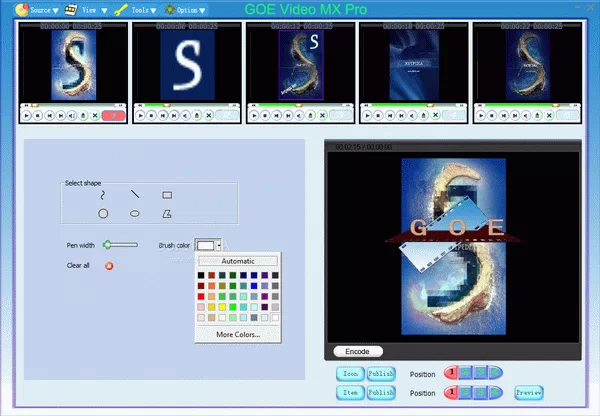The image size is (600, 416).
Task: Expand the Brush color dropdown arrow
Action: click(220, 245)
